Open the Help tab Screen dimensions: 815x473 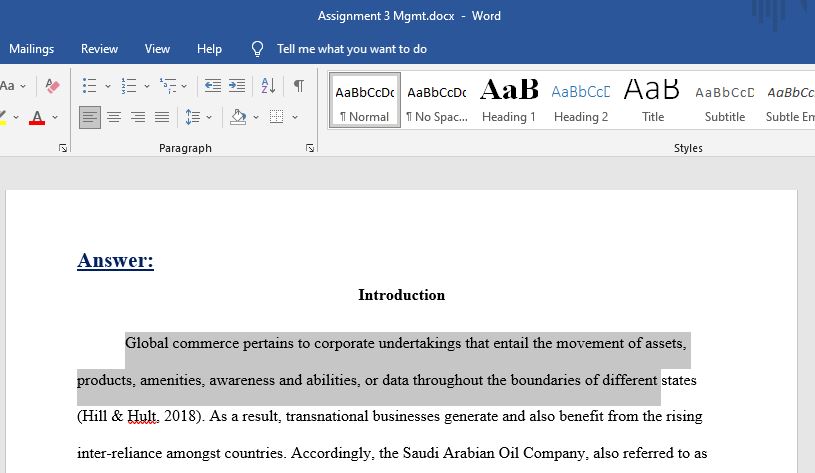pyautogui.click(x=209, y=49)
